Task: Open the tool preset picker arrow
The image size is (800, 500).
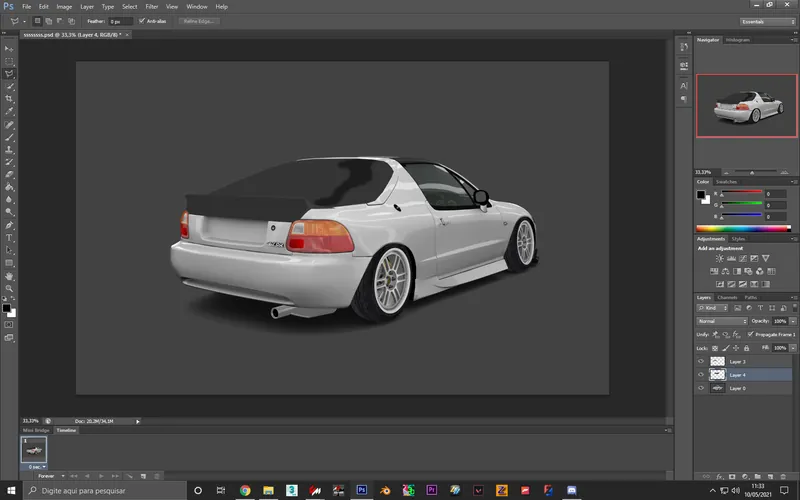Action: pos(24,21)
